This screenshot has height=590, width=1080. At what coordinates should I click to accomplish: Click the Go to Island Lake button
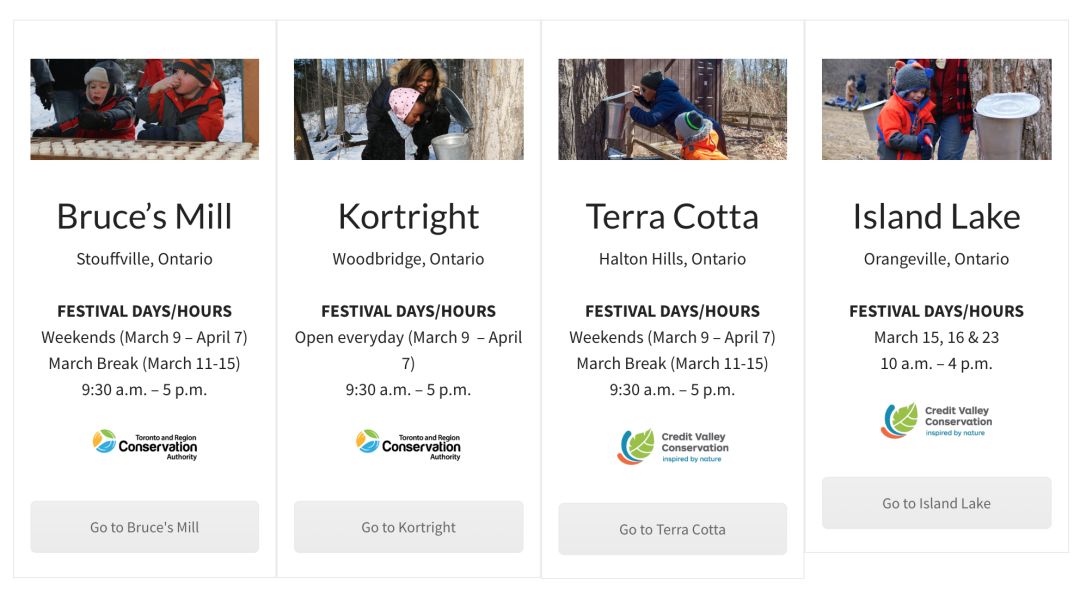click(x=937, y=503)
